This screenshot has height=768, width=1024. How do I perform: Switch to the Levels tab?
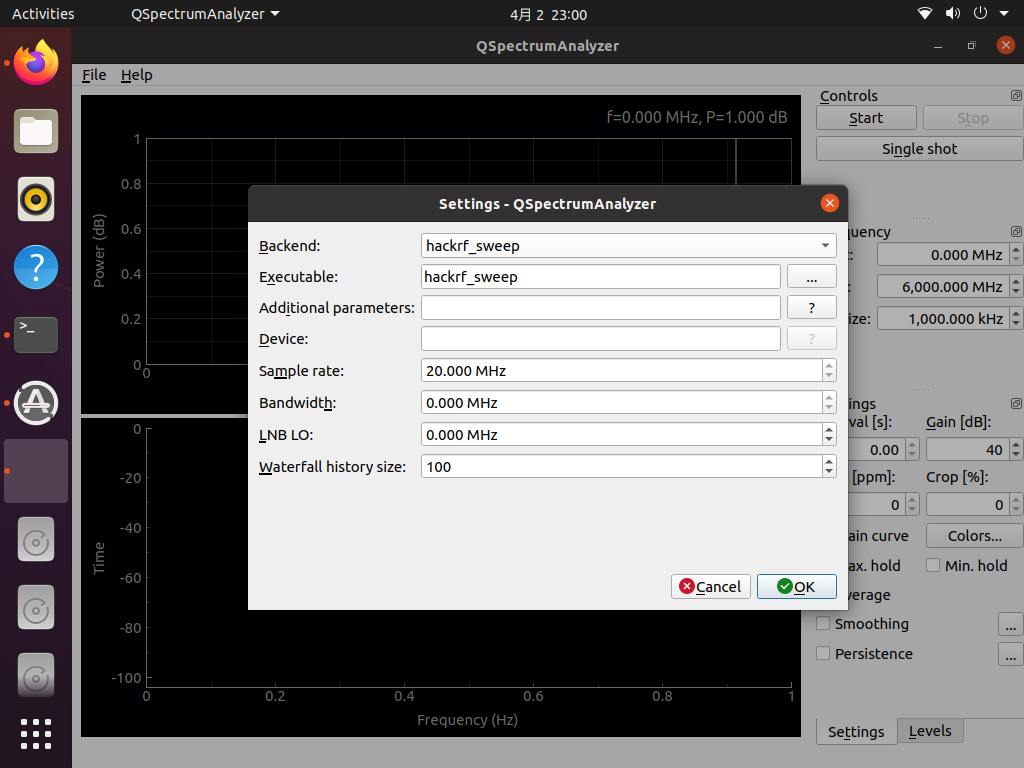click(x=929, y=731)
